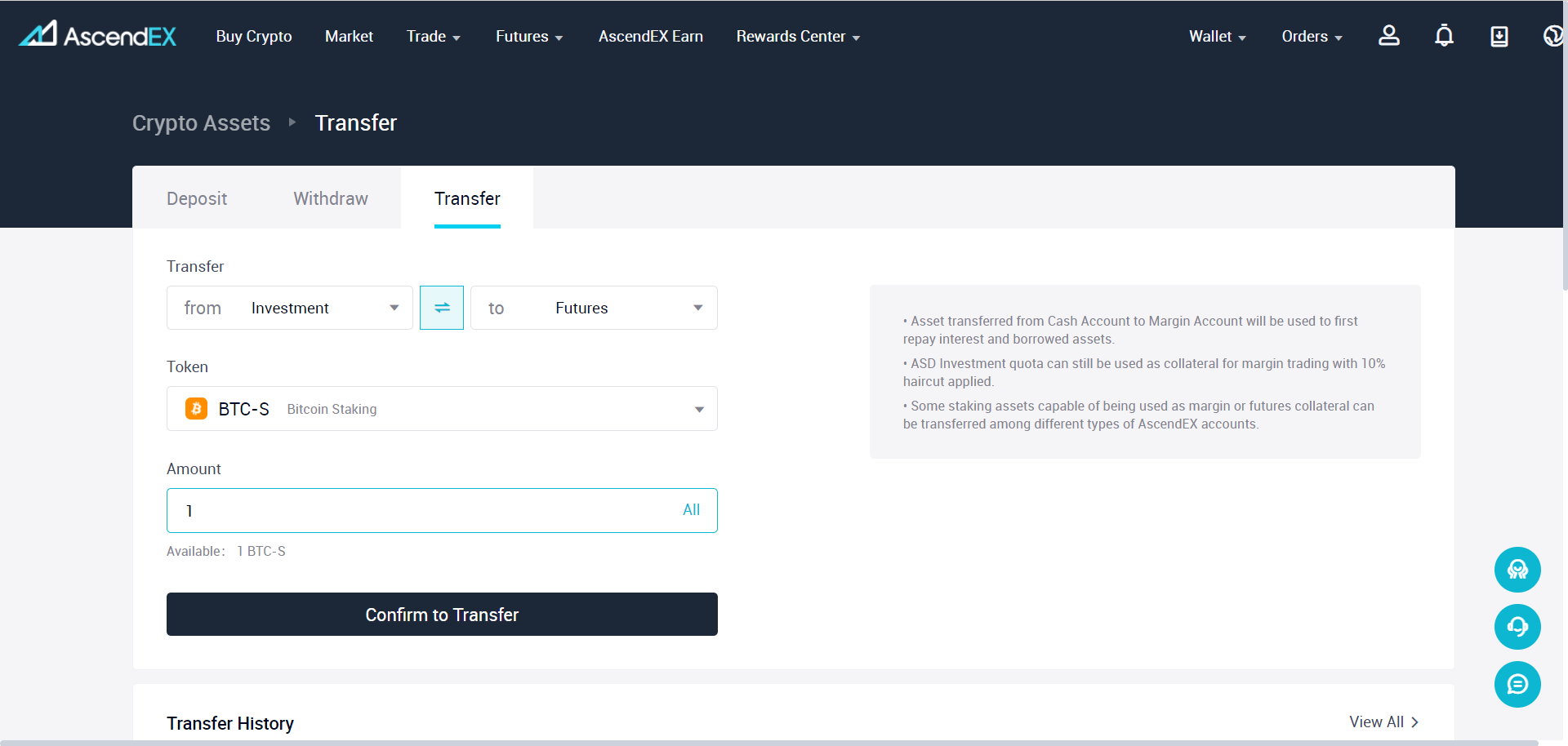Expand the Futures menu in navigation
This screenshot has height=746, width=1568.
(x=529, y=37)
